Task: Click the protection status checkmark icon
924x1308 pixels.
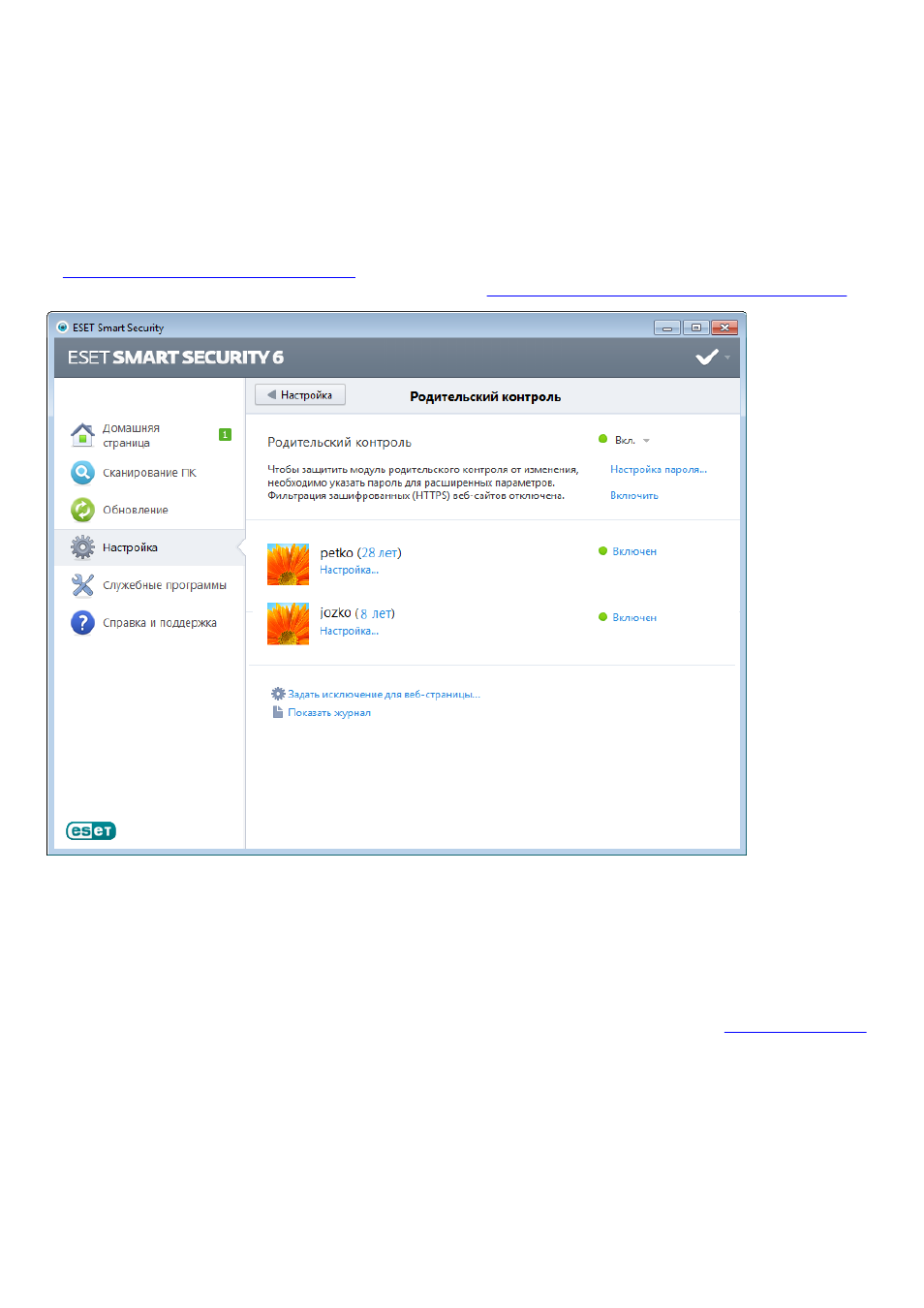Action: (707, 358)
